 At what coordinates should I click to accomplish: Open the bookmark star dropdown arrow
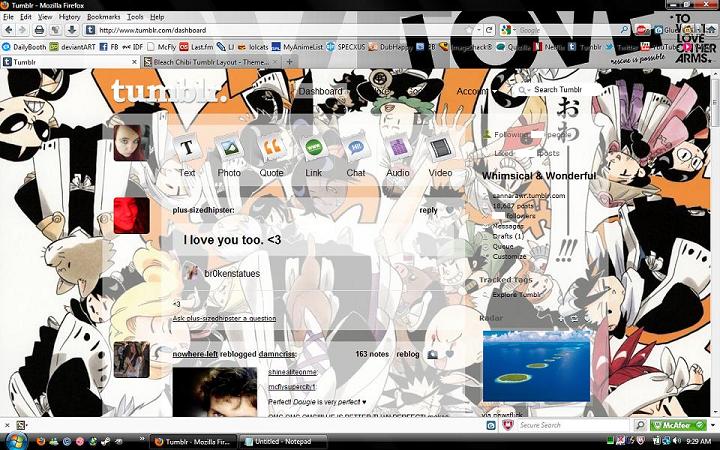coord(478,30)
